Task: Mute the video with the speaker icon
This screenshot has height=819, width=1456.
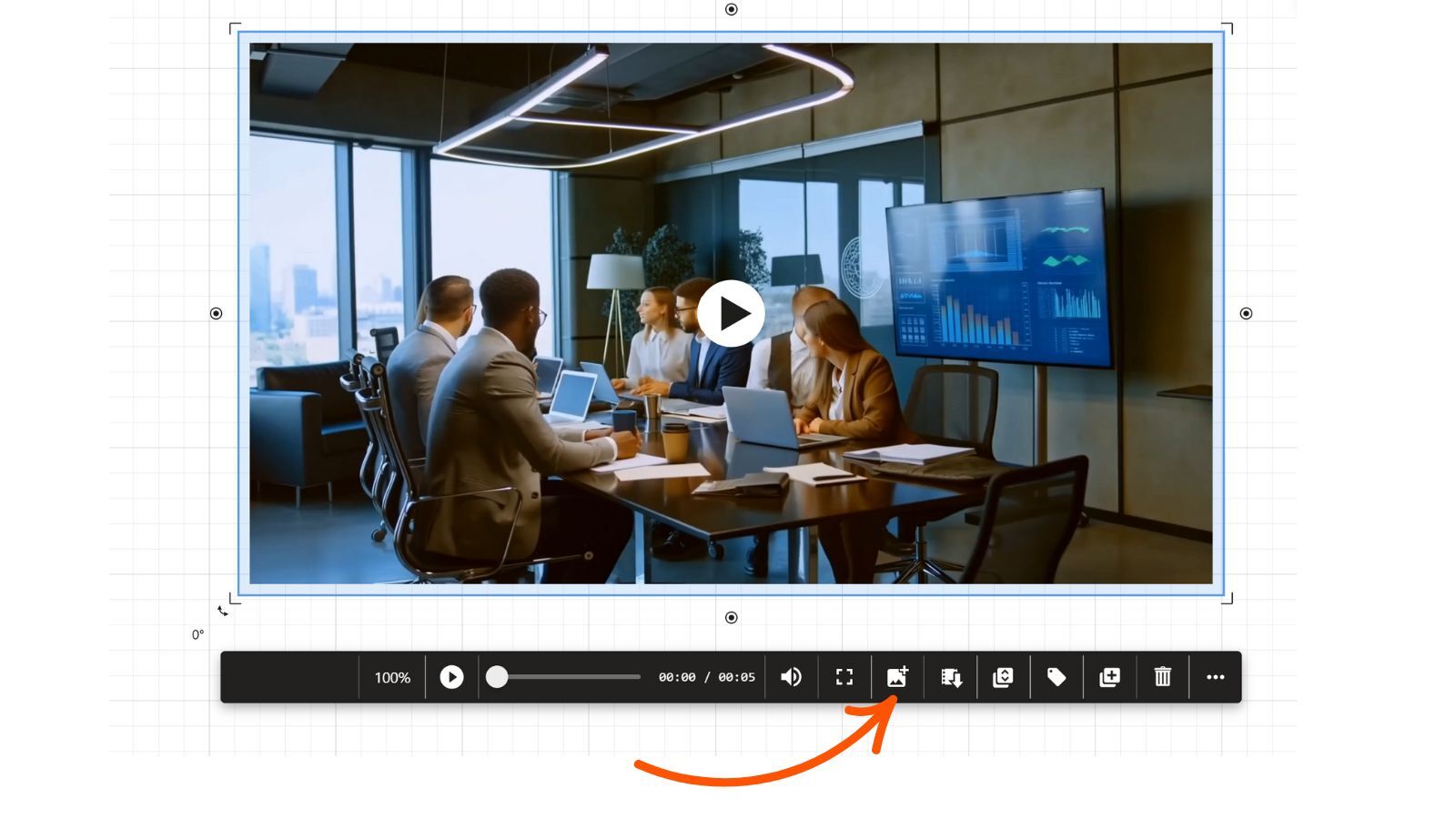Action: point(791,677)
